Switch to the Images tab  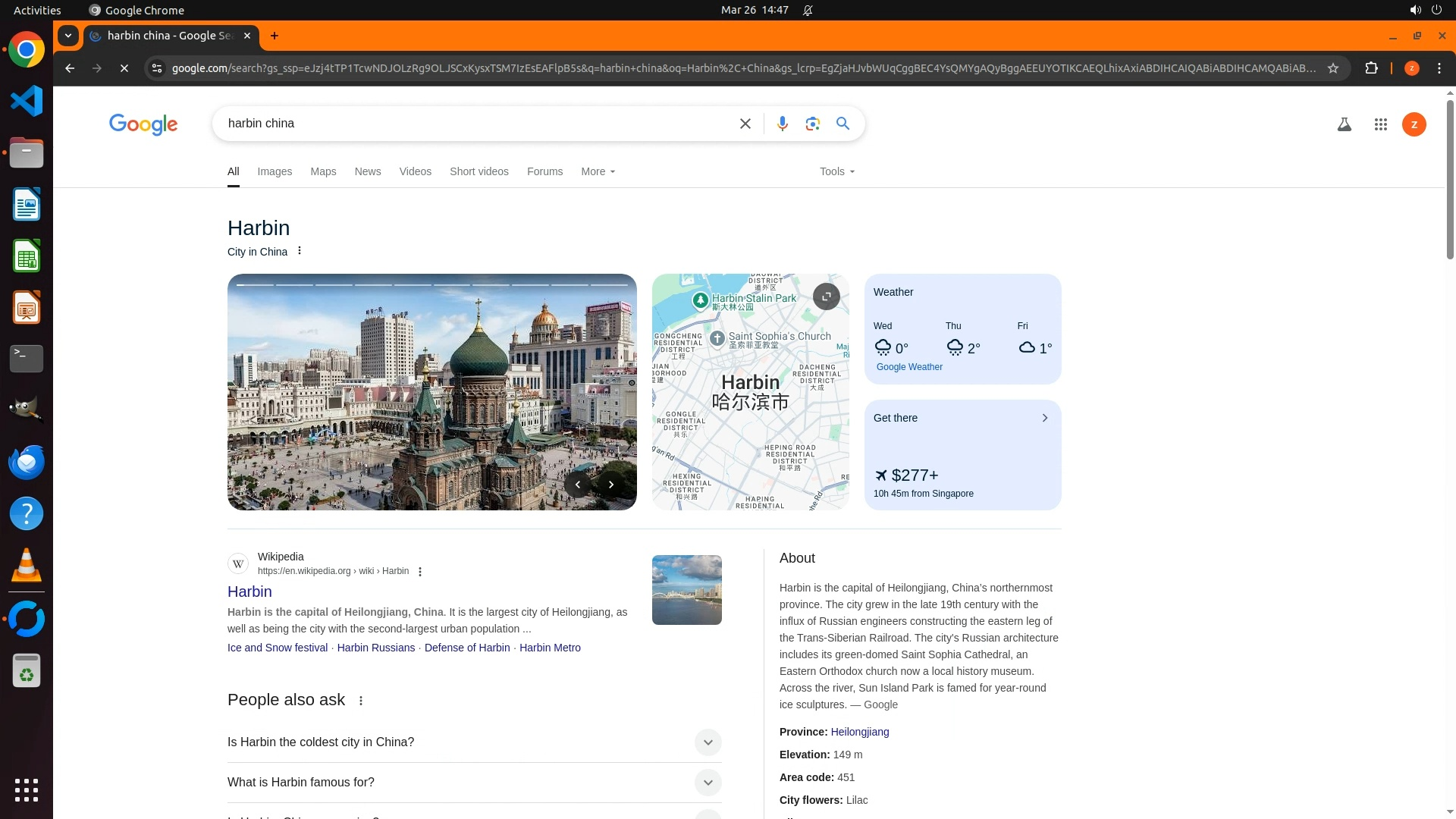pos(275,171)
